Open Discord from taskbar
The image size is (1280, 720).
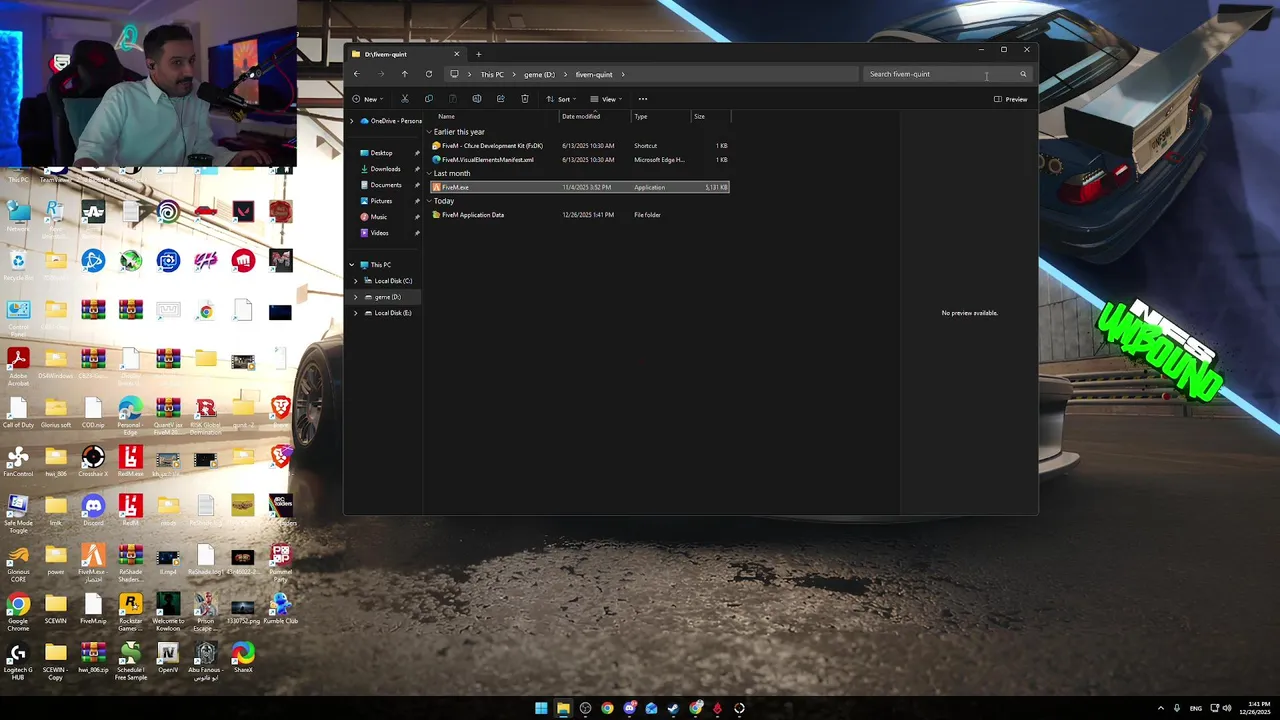(629, 708)
